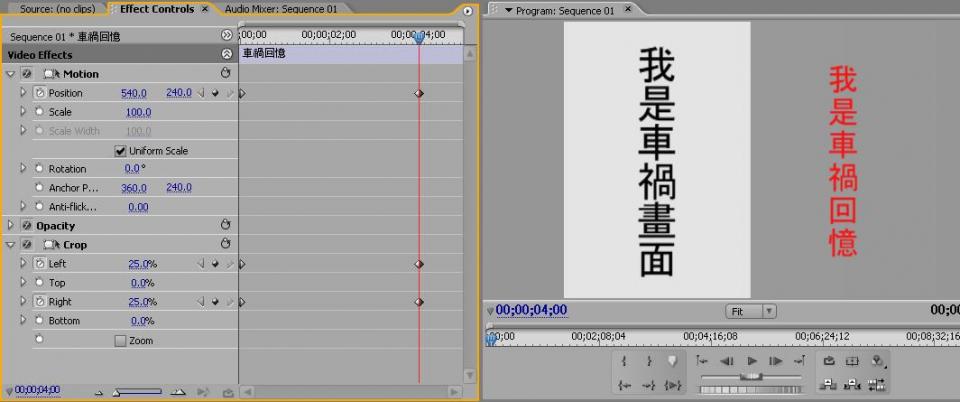960x402 pixels.
Task: Click the Shuttle slider in Program monitor
Action: (x=751, y=376)
